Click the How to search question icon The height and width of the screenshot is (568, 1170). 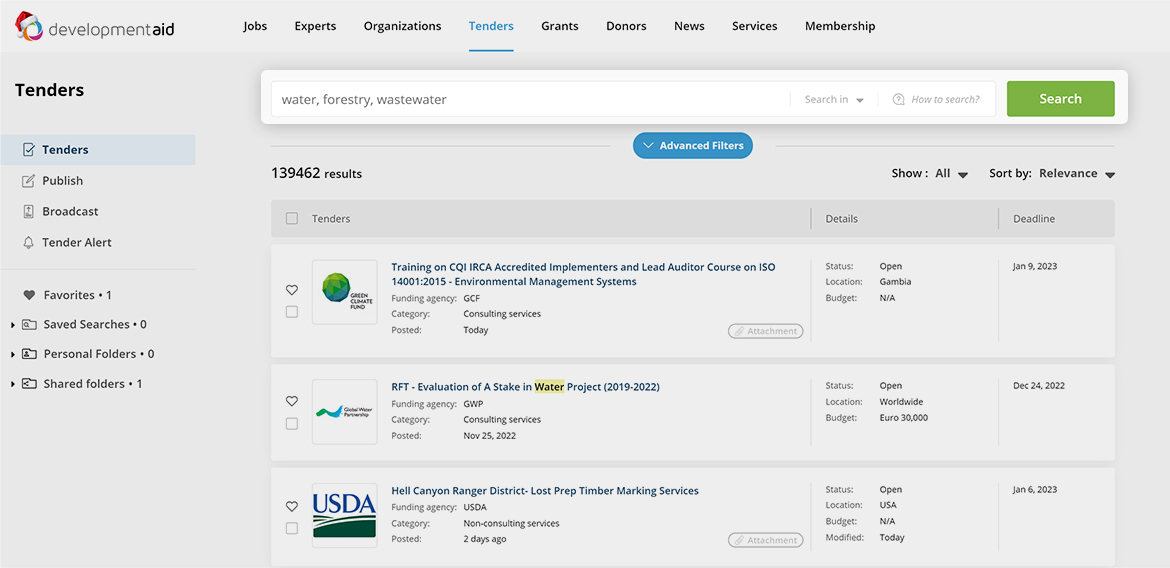(x=898, y=99)
